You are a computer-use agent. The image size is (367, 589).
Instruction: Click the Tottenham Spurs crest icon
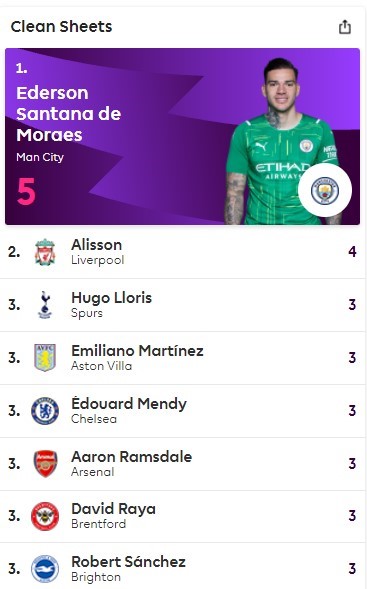(x=45, y=305)
